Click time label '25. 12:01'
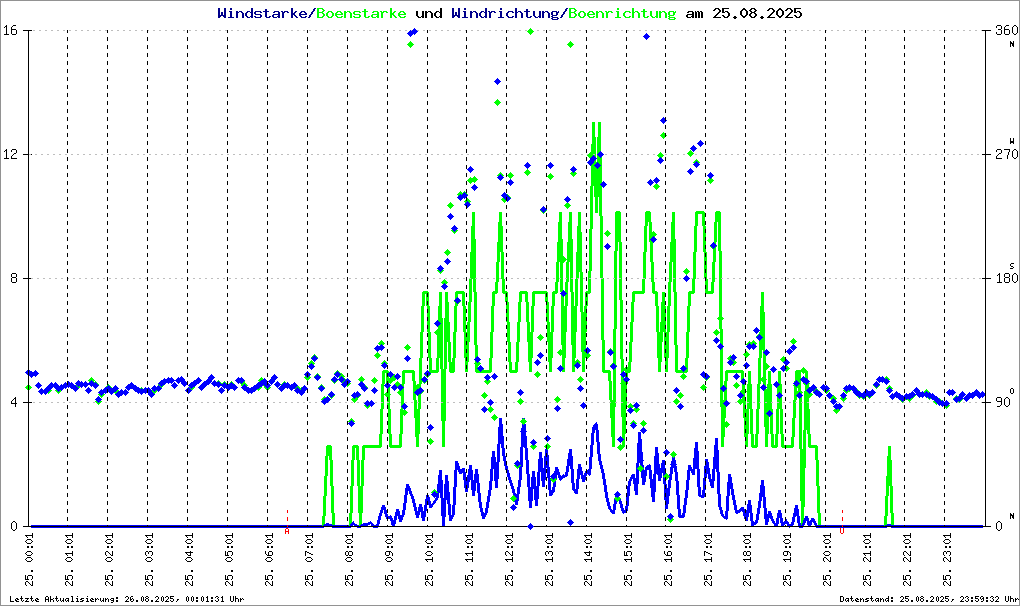 [x=508, y=560]
